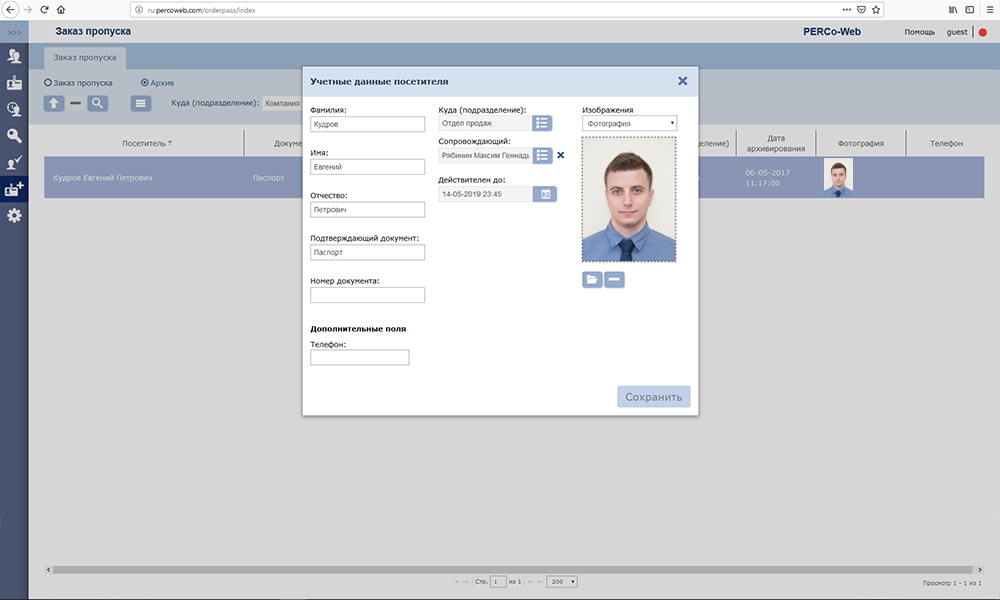Clear the Сопровождающий escort field
The image size is (1000, 600).
click(561, 155)
